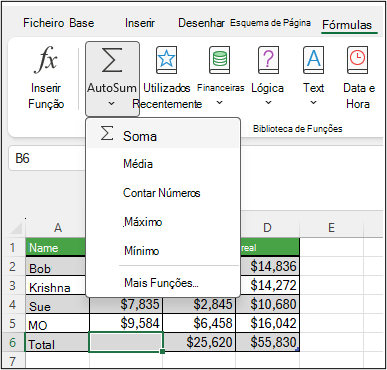Click the cell with $7,835
The image size is (387, 370).
click(x=126, y=304)
